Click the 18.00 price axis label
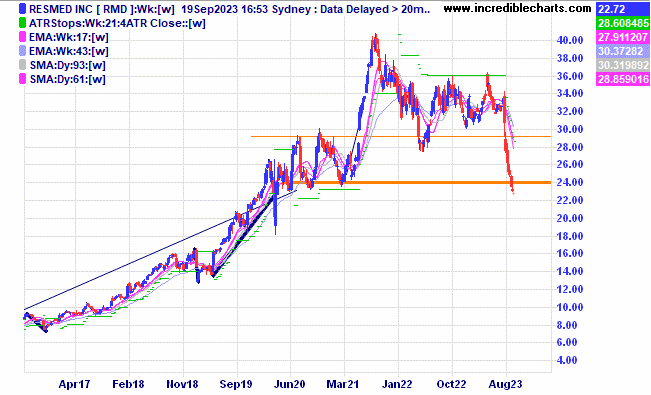651x395 pixels. [570, 236]
